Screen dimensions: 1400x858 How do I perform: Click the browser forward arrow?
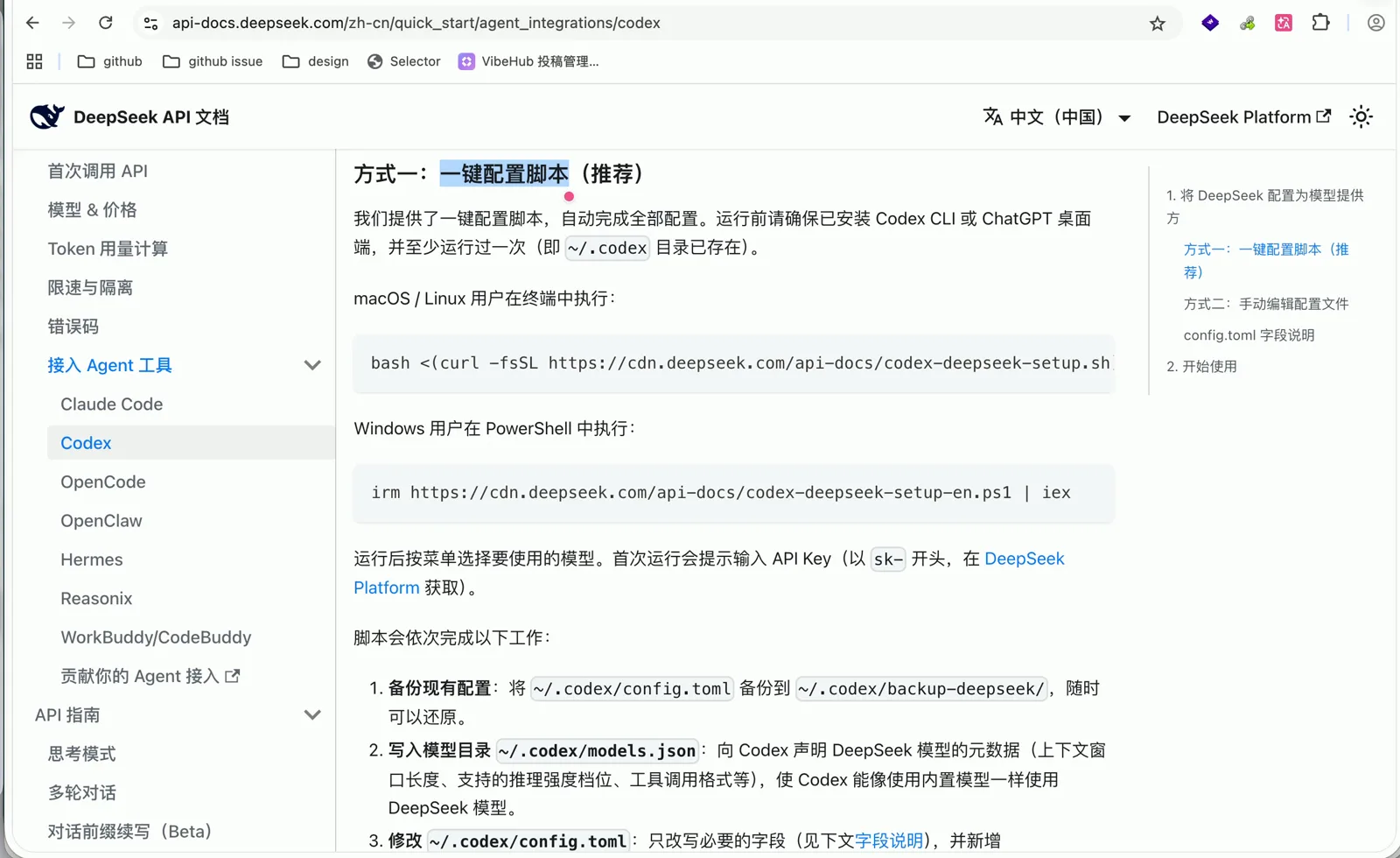(68, 23)
